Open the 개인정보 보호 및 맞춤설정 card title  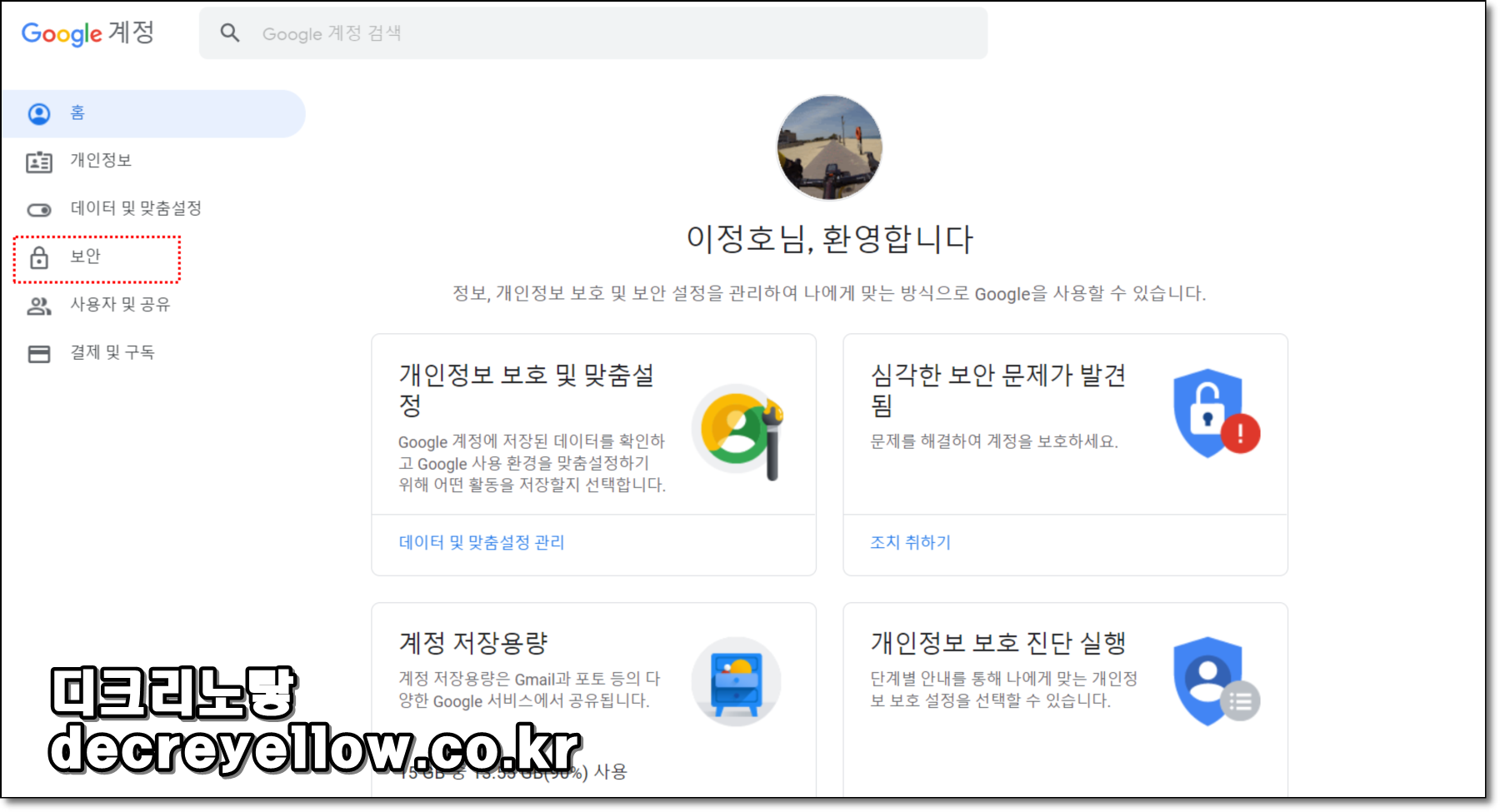click(527, 390)
